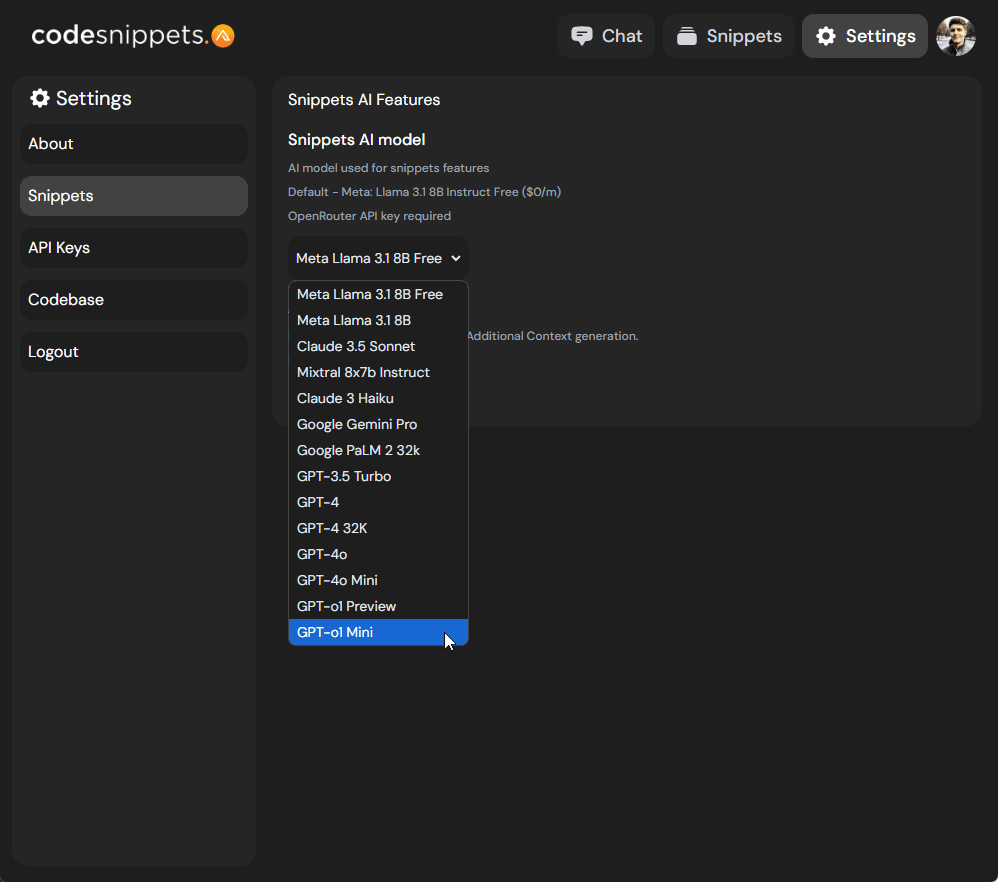This screenshot has height=882, width=998.
Task: Choose GPT-o1 Preview model
Action: pyautogui.click(x=378, y=606)
